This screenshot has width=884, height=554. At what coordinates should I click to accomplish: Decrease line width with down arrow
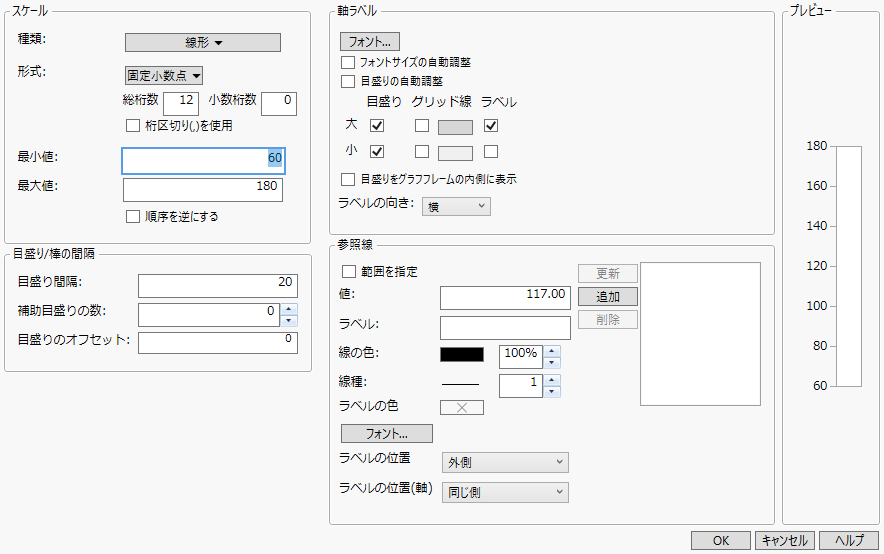click(x=552, y=392)
